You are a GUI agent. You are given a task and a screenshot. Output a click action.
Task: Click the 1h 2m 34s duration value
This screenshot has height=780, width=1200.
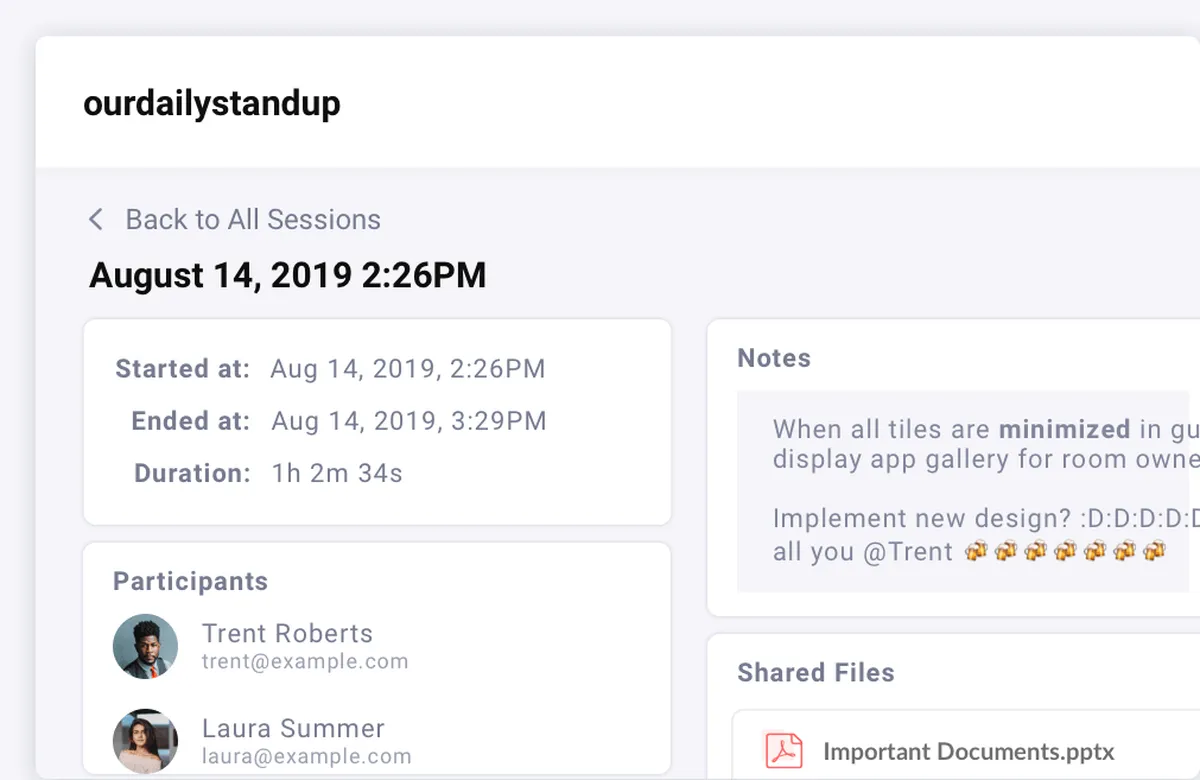click(x=337, y=473)
